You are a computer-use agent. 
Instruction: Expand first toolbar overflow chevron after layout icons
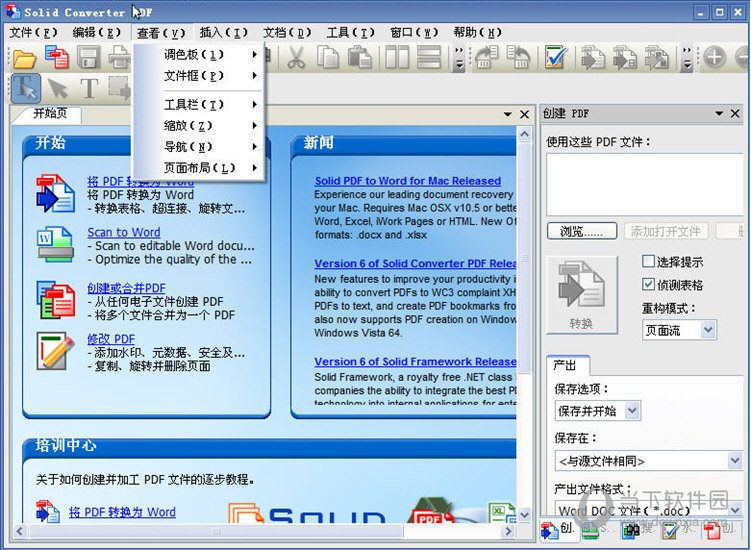459,57
